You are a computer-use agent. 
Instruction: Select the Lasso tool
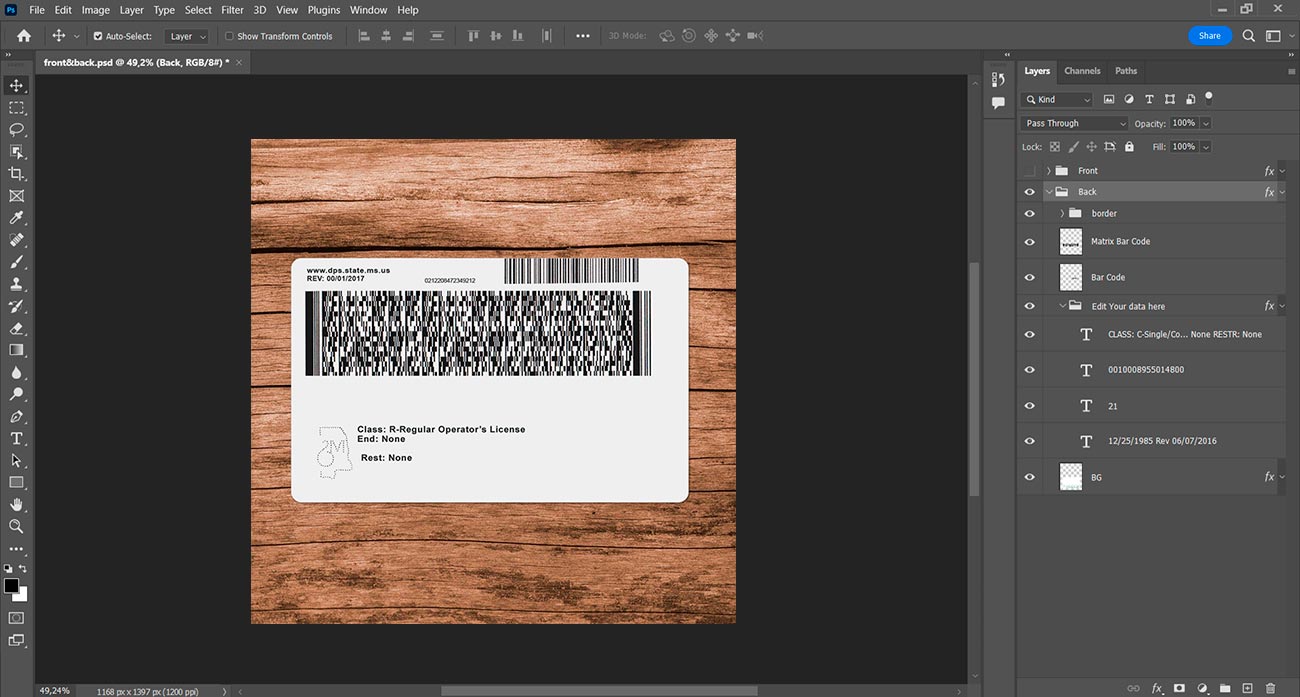coord(16,130)
